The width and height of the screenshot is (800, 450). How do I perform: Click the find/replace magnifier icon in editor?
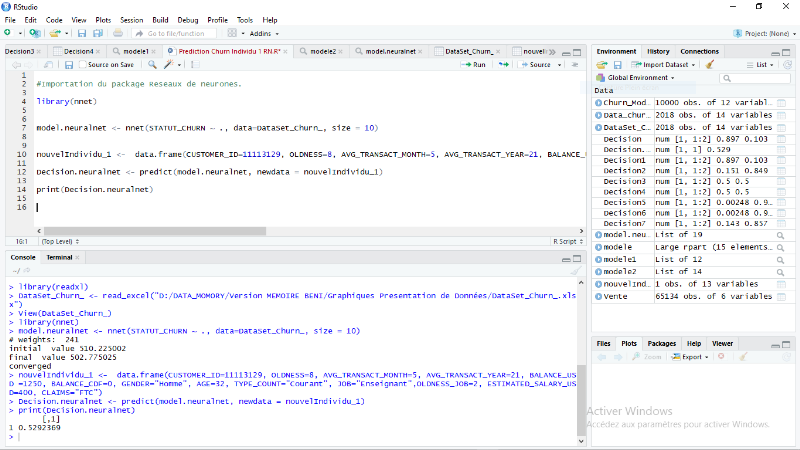(153, 64)
